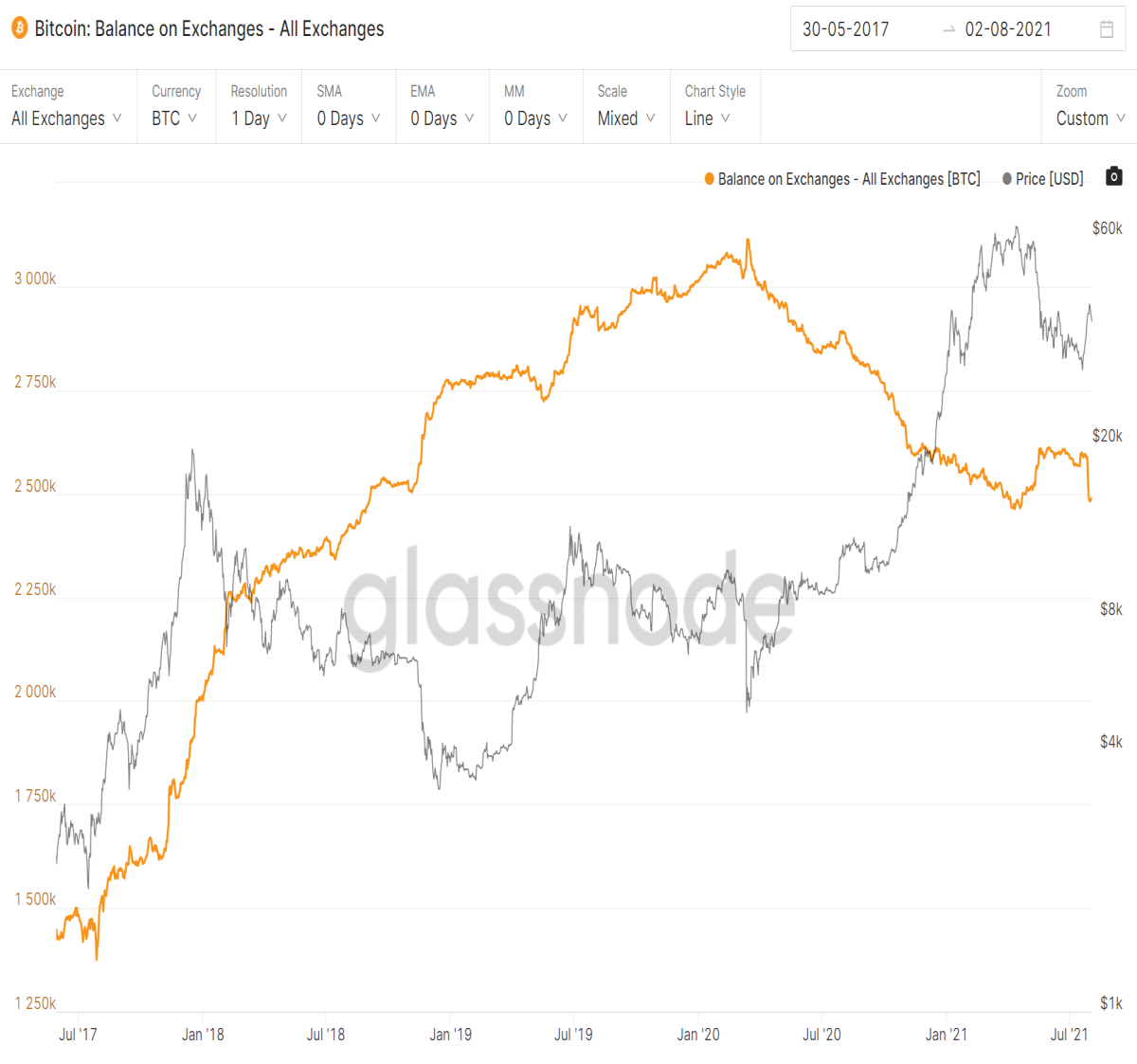Expand the SMA 0 Days dropdown
This screenshot has width=1137, height=1064.
[x=349, y=107]
